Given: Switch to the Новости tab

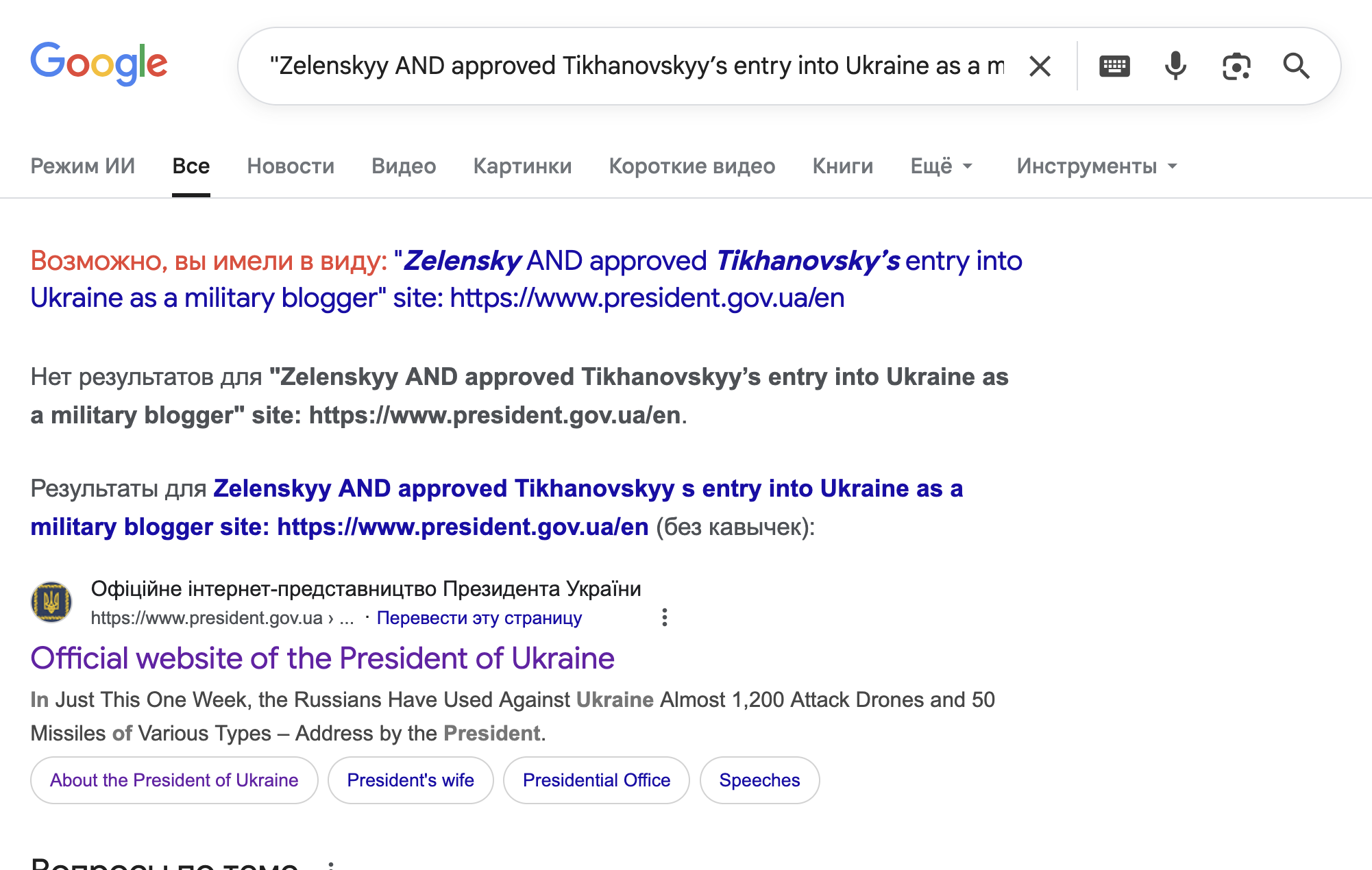Looking at the screenshot, I should point(291,166).
